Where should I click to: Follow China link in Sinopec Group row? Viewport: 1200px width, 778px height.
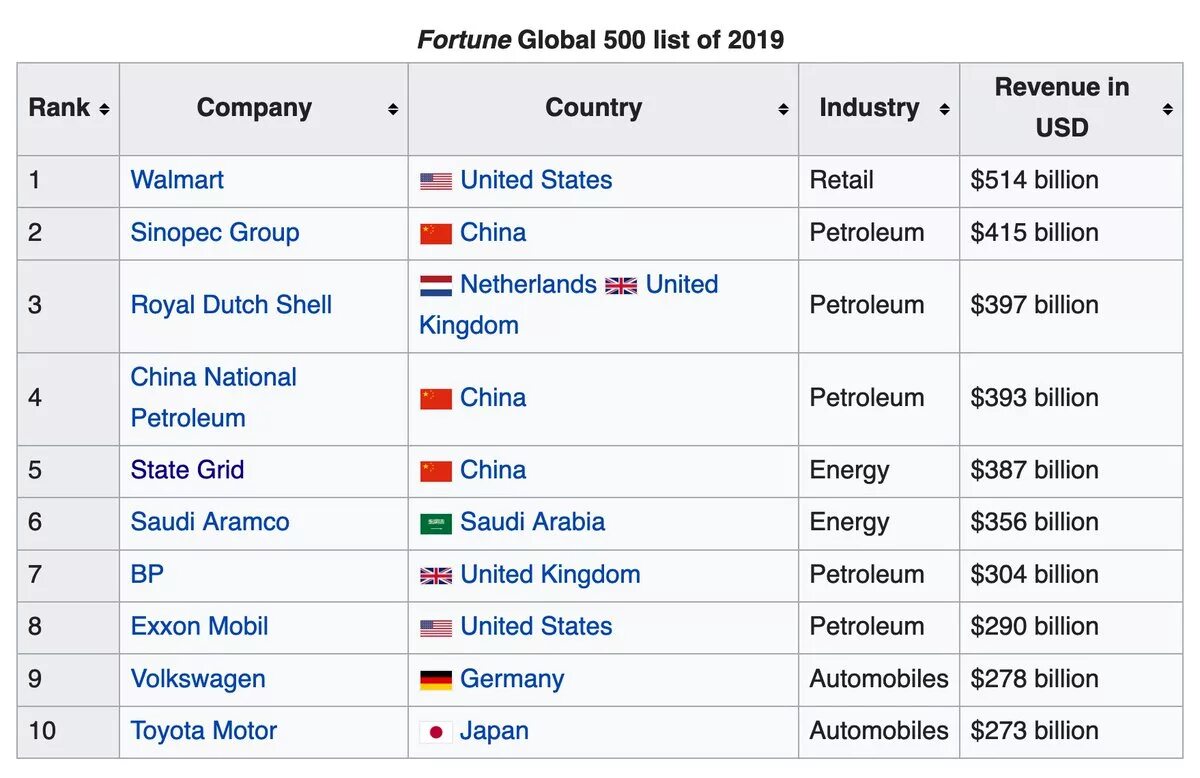click(x=493, y=232)
